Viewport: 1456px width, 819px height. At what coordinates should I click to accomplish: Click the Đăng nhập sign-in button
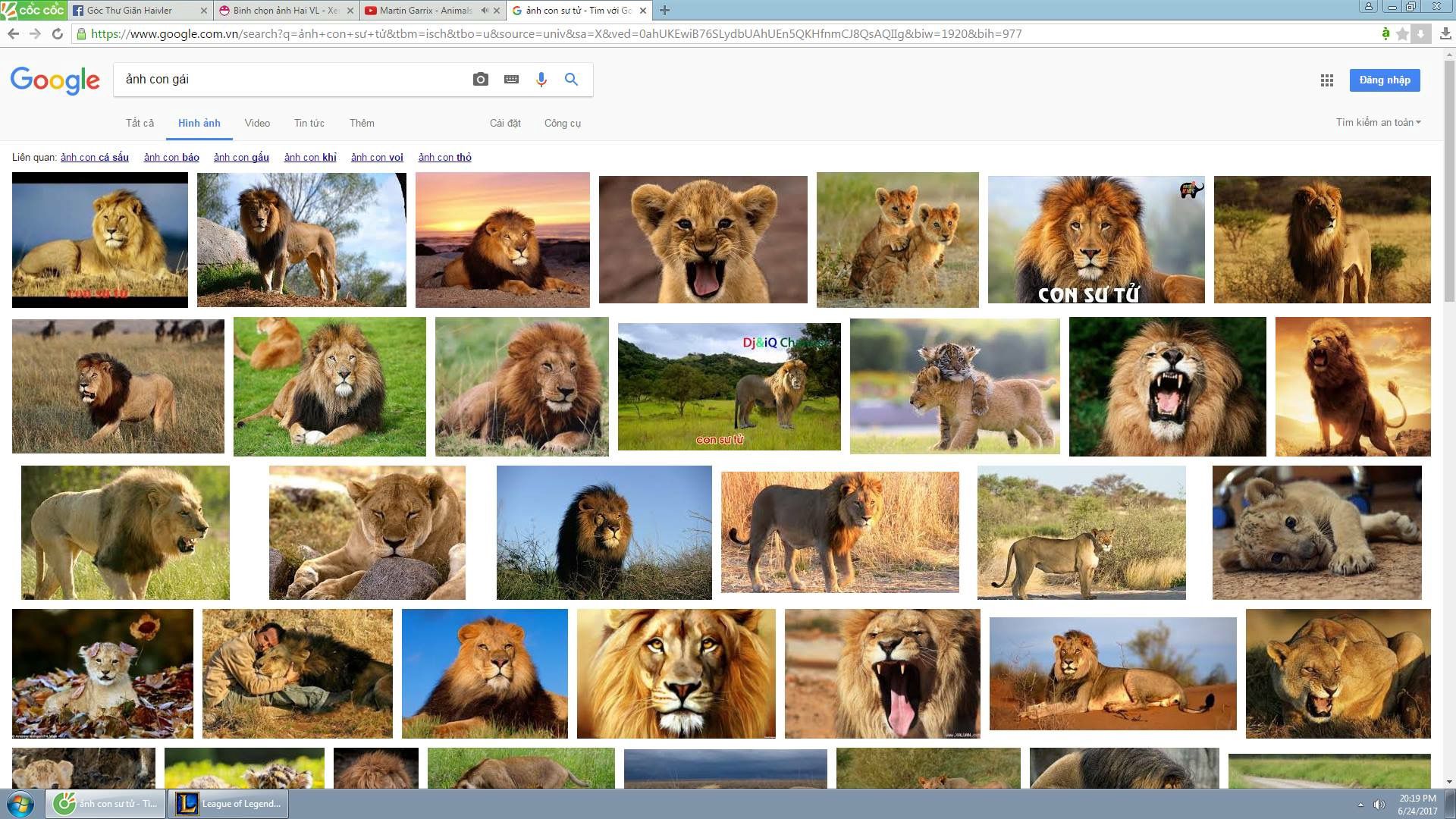click(x=1384, y=80)
